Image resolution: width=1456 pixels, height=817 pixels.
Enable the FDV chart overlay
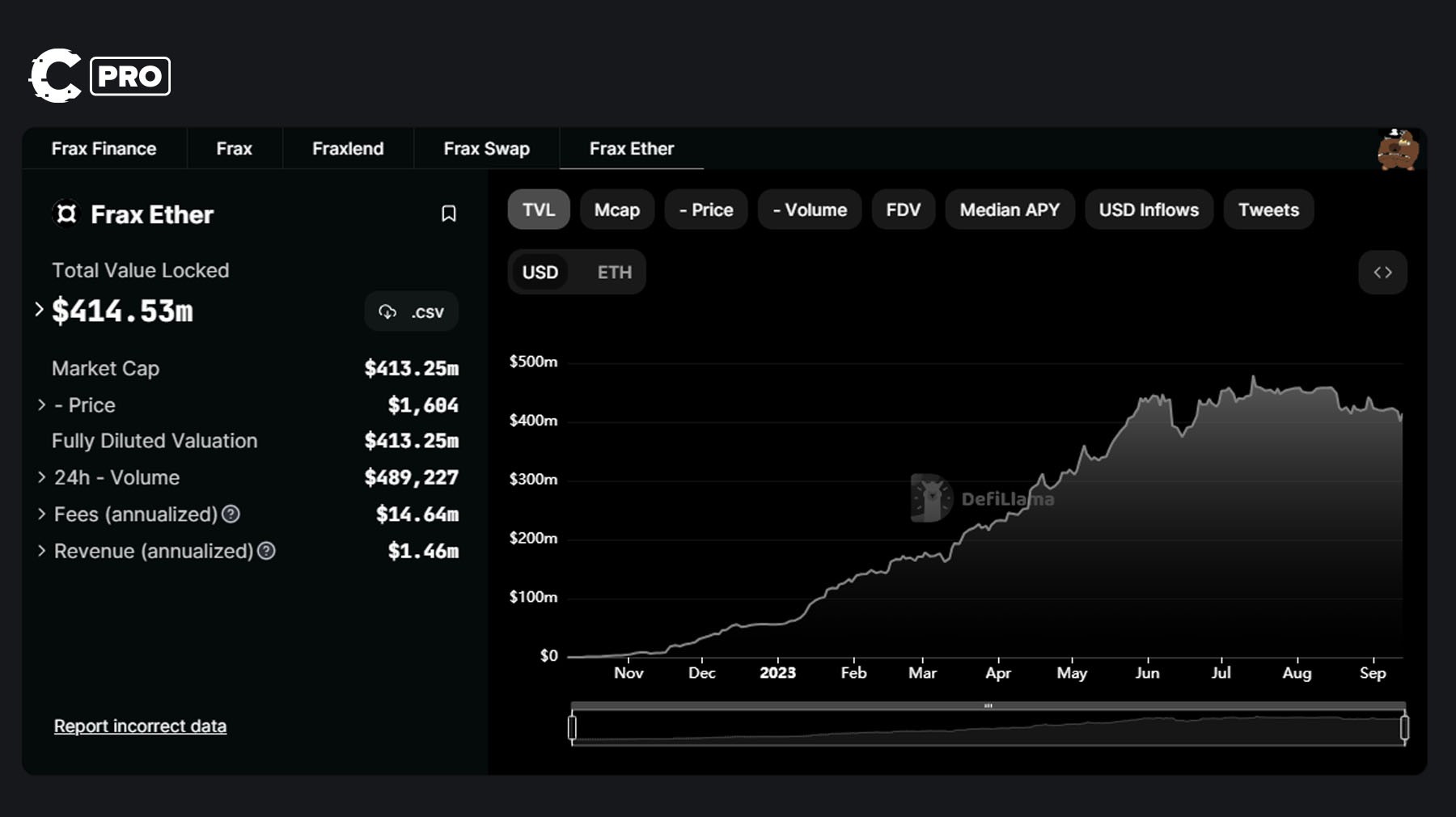(903, 210)
